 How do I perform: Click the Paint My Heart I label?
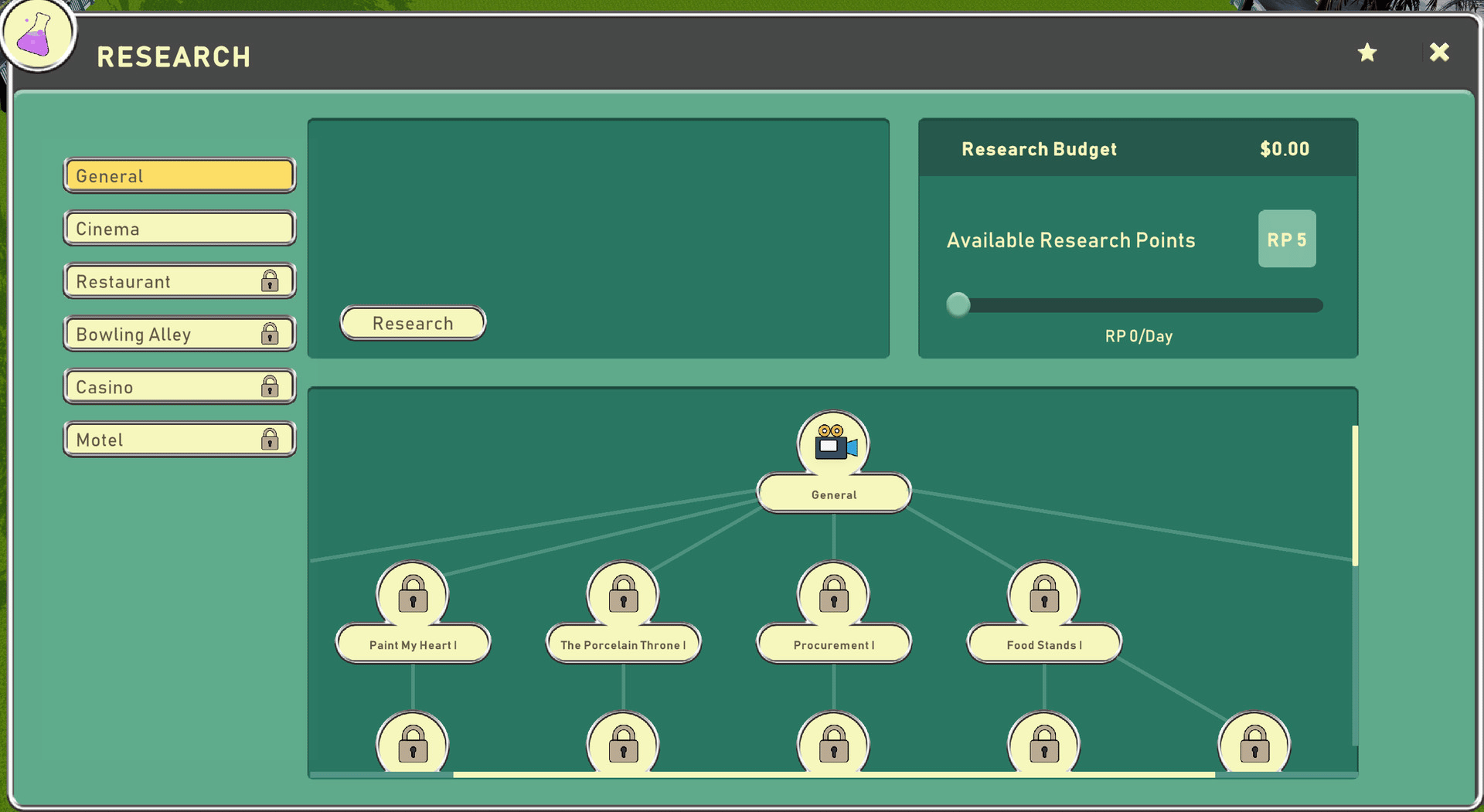pyautogui.click(x=413, y=644)
